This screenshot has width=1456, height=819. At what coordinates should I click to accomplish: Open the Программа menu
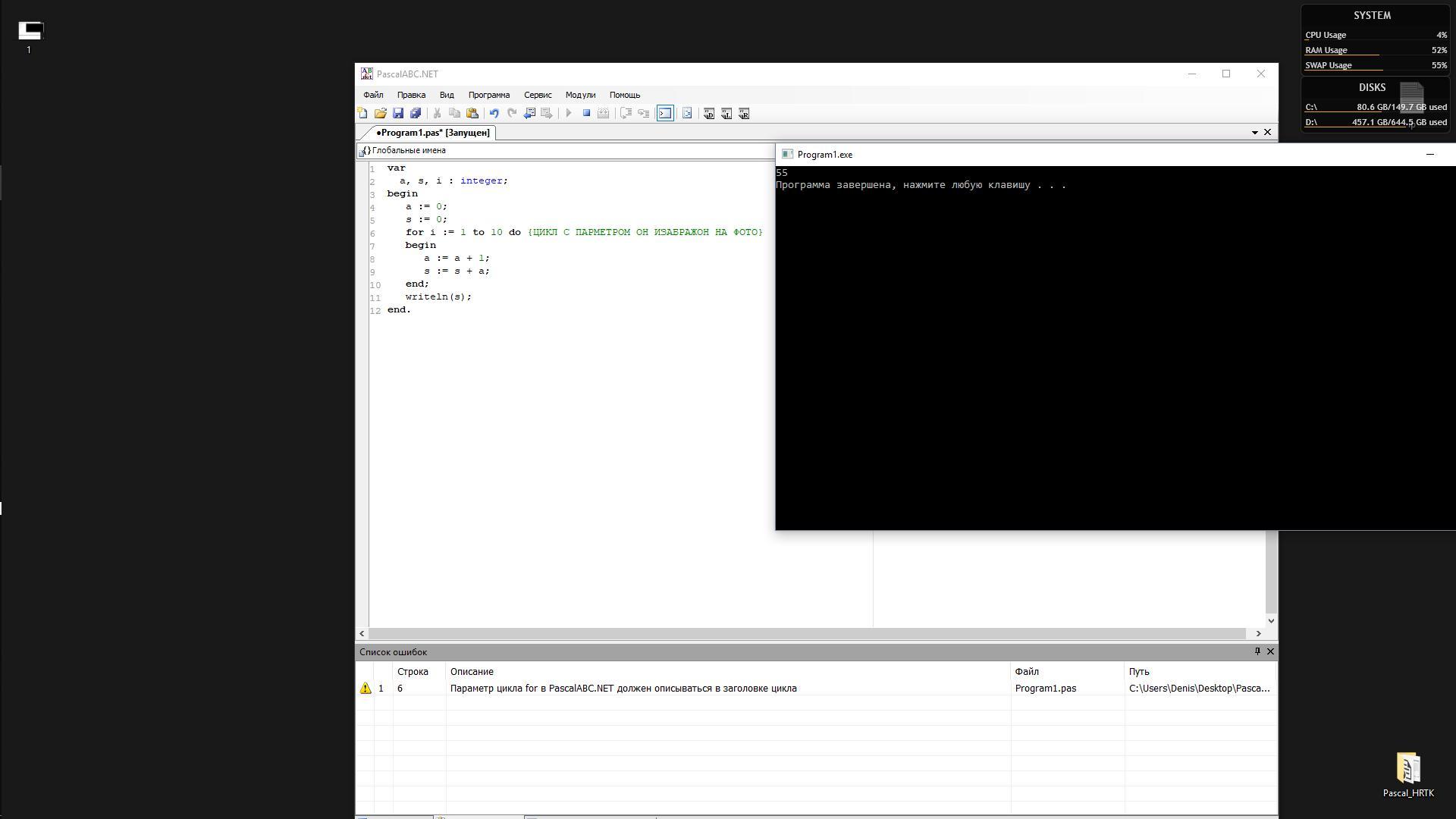pos(488,95)
